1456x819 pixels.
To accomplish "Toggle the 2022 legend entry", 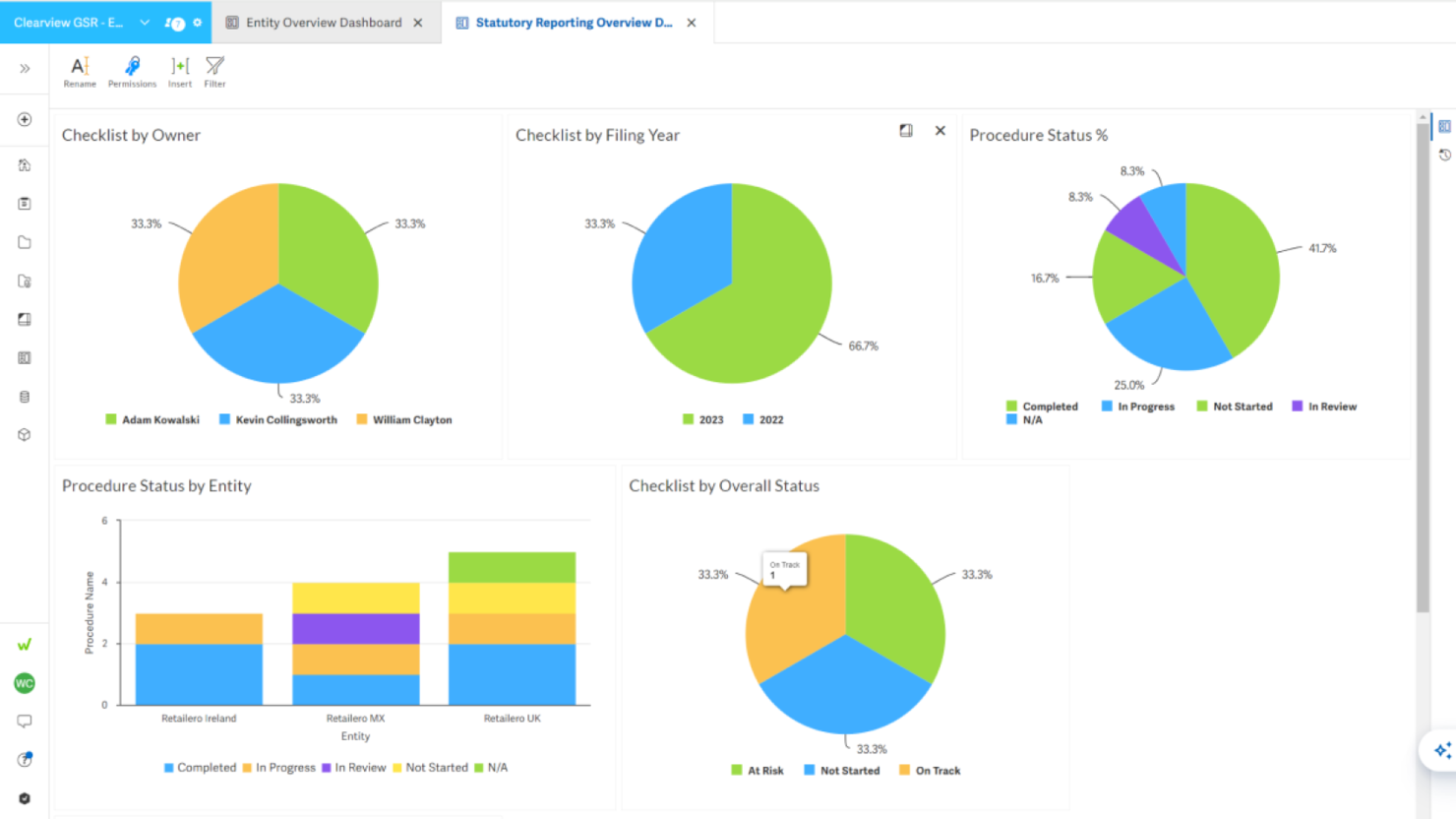I will pos(763,419).
